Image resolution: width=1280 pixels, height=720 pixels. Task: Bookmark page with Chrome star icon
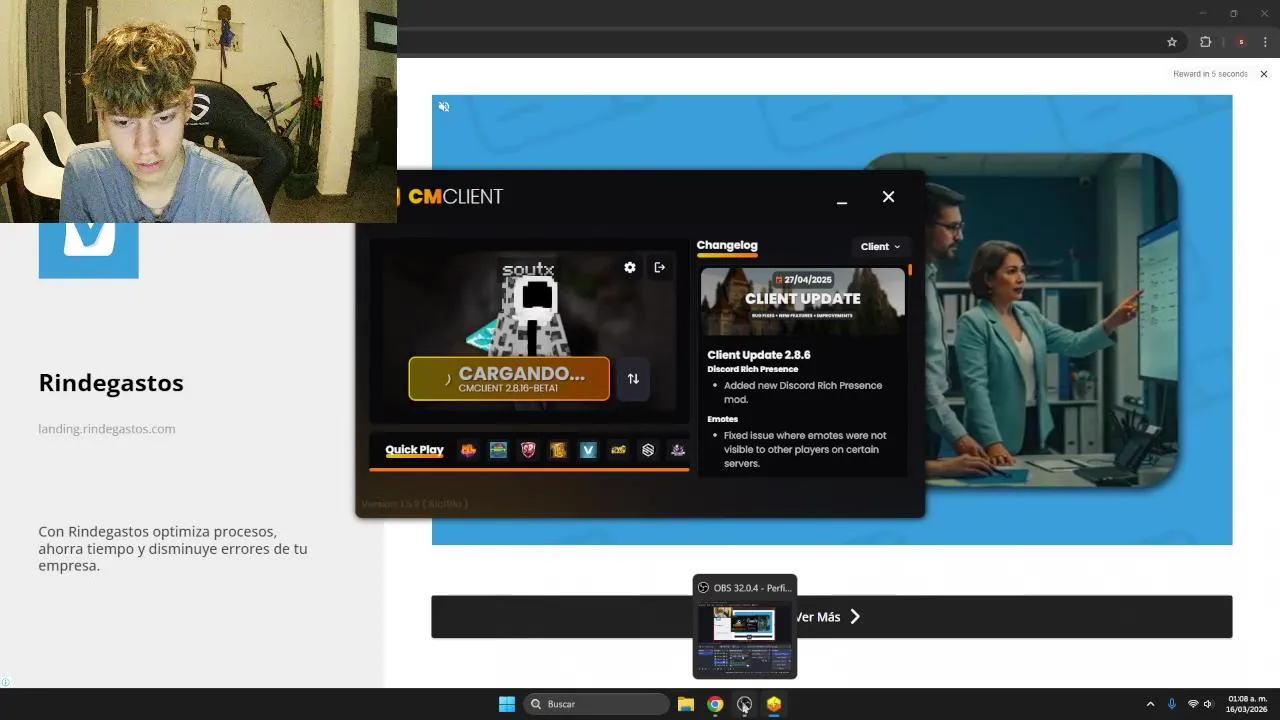click(x=1172, y=42)
